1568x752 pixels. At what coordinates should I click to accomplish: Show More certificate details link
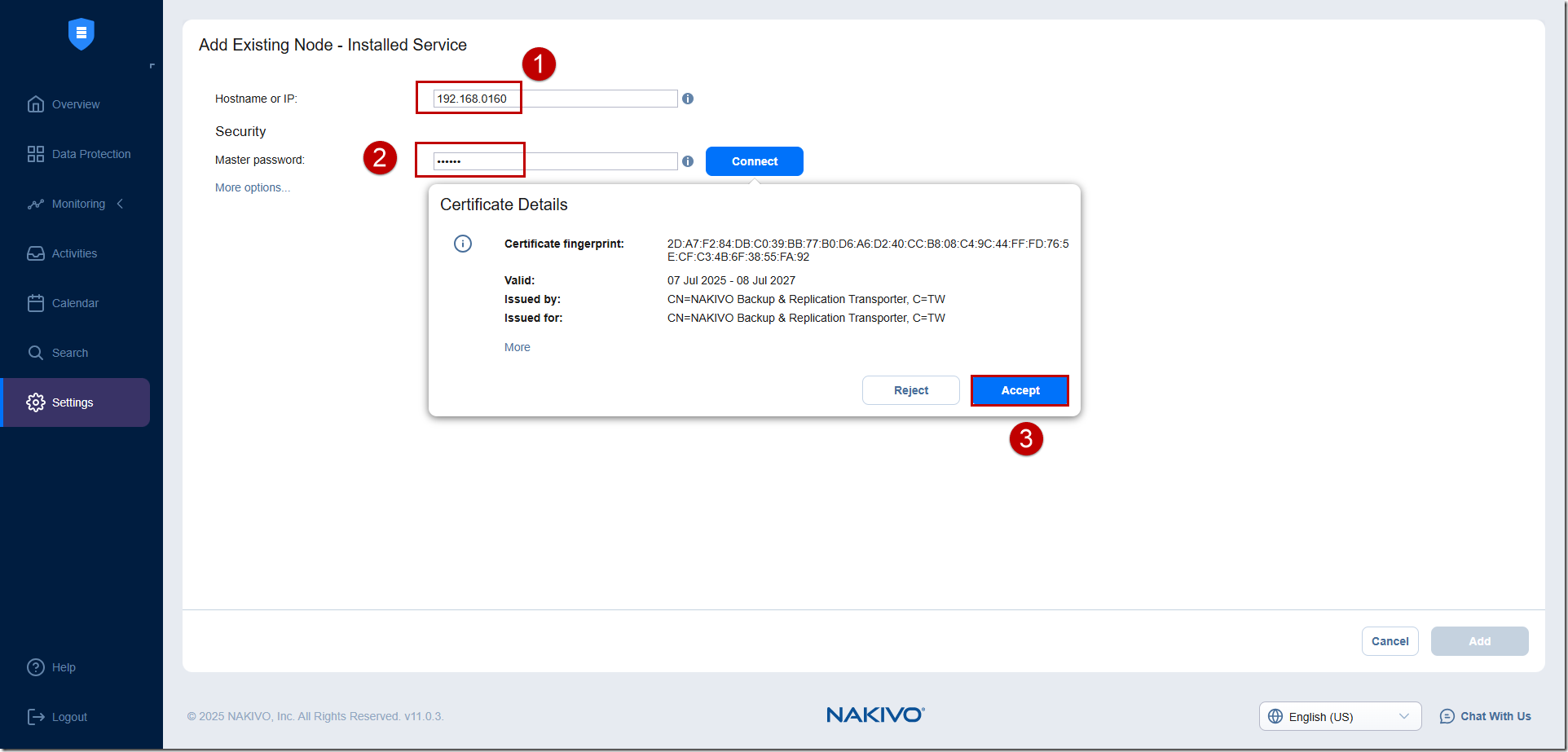point(518,347)
